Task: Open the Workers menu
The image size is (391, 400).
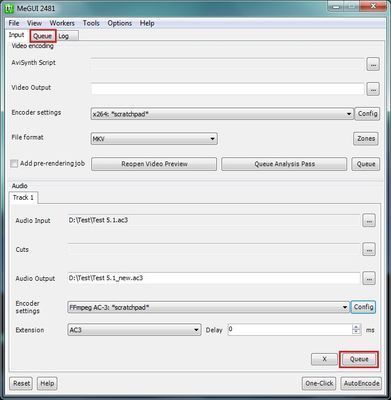Action: tap(62, 23)
